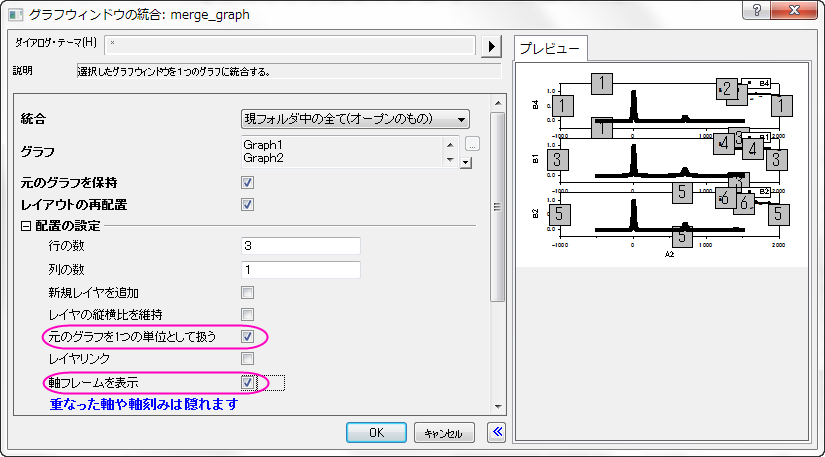Image resolution: width=825 pixels, height=457 pixels.
Task: Uncheck レイアウトの再配置 checkbox
Action: click(247, 205)
